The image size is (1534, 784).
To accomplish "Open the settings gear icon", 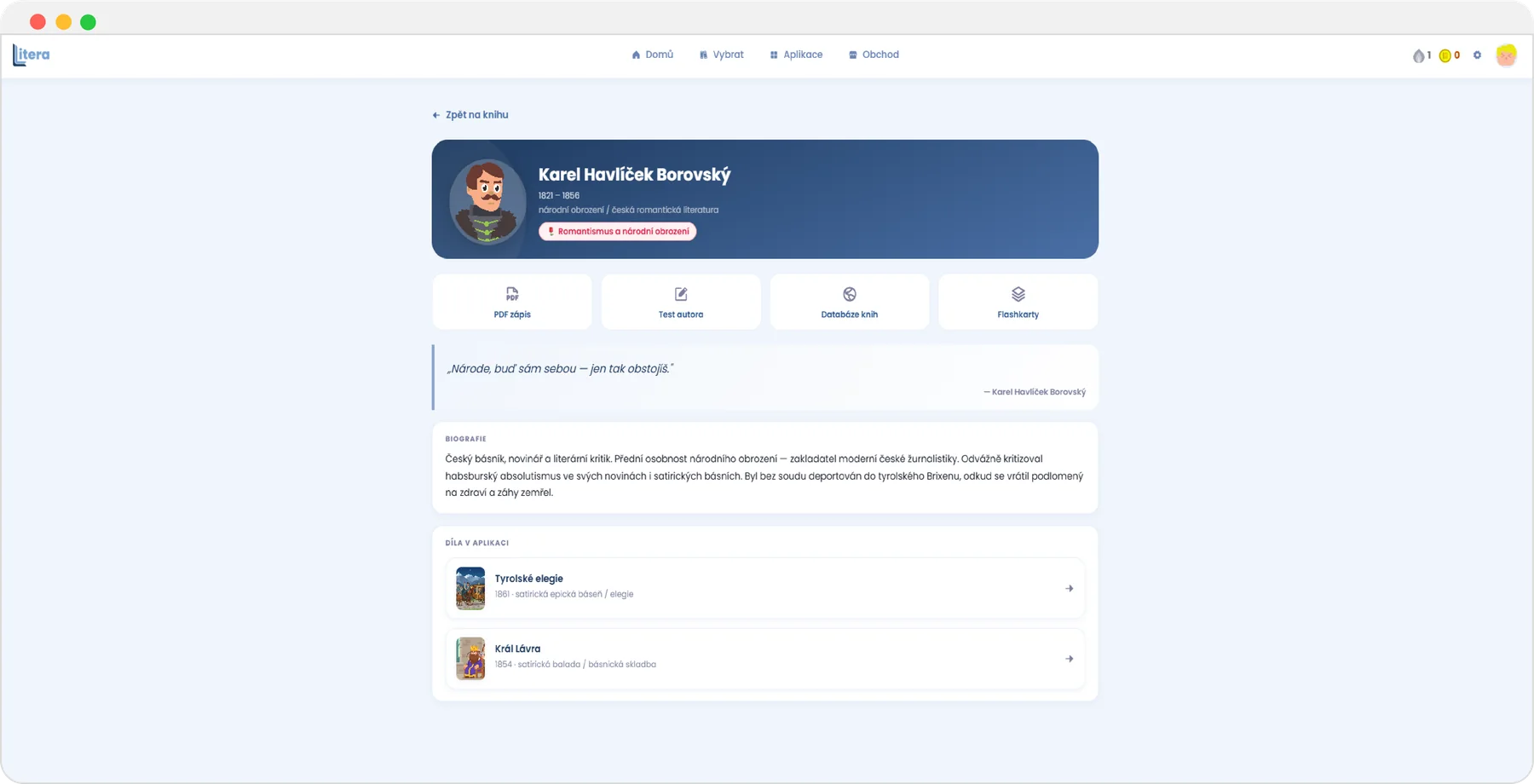I will click(x=1478, y=55).
